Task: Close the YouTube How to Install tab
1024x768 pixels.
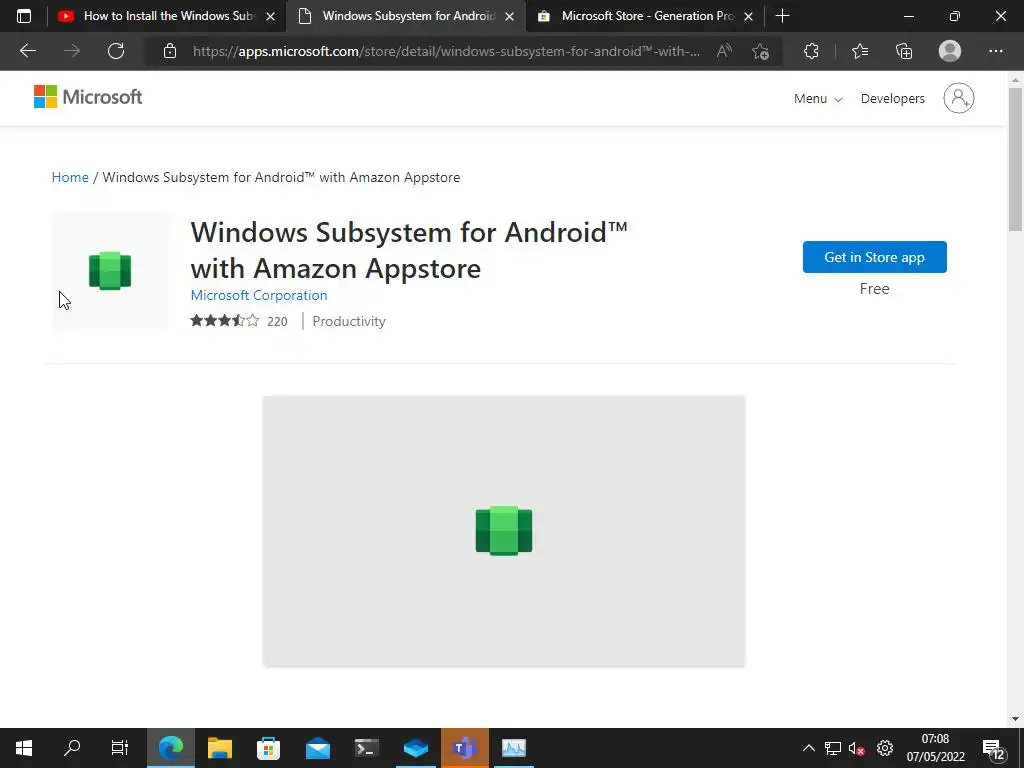Action: (270, 16)
